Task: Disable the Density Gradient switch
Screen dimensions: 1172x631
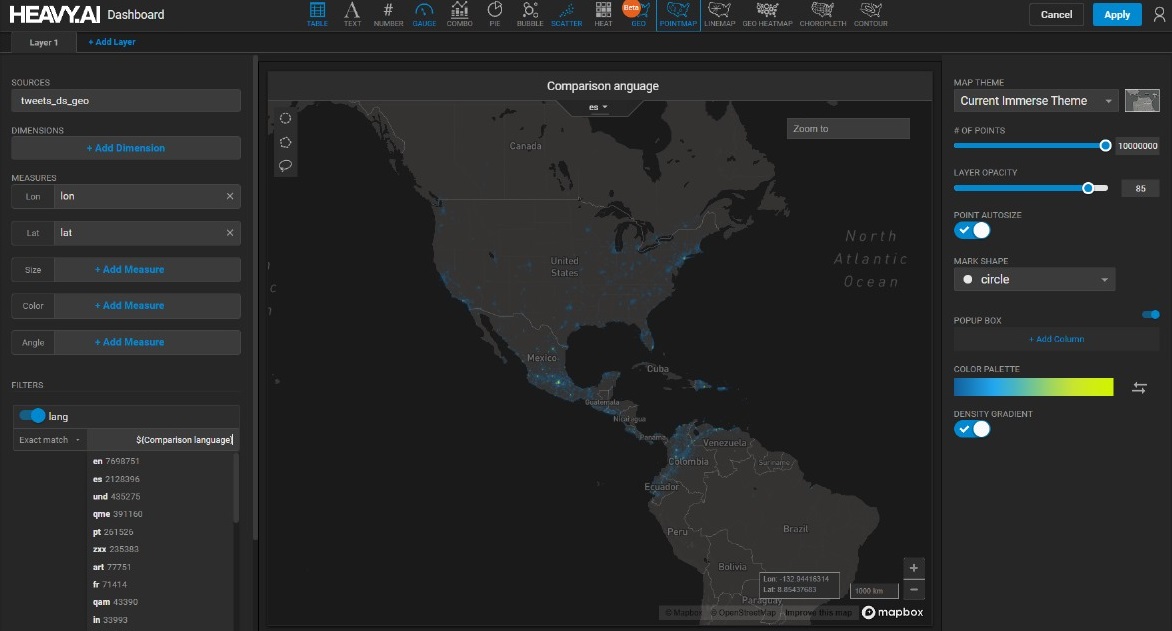Action: coord(972,429)
